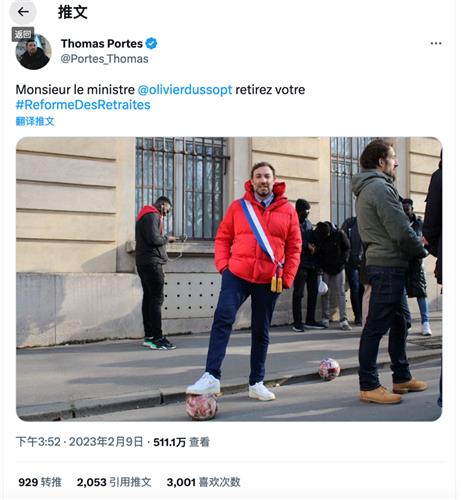Open the 511.1万 查看 view count
The image size is (461, 500).
point(181,442)
